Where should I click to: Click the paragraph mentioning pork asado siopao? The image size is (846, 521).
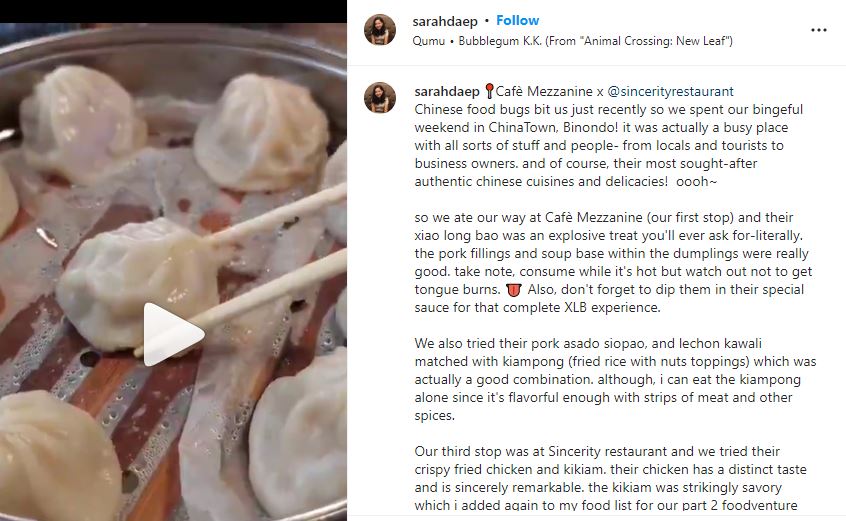point(615,379)
